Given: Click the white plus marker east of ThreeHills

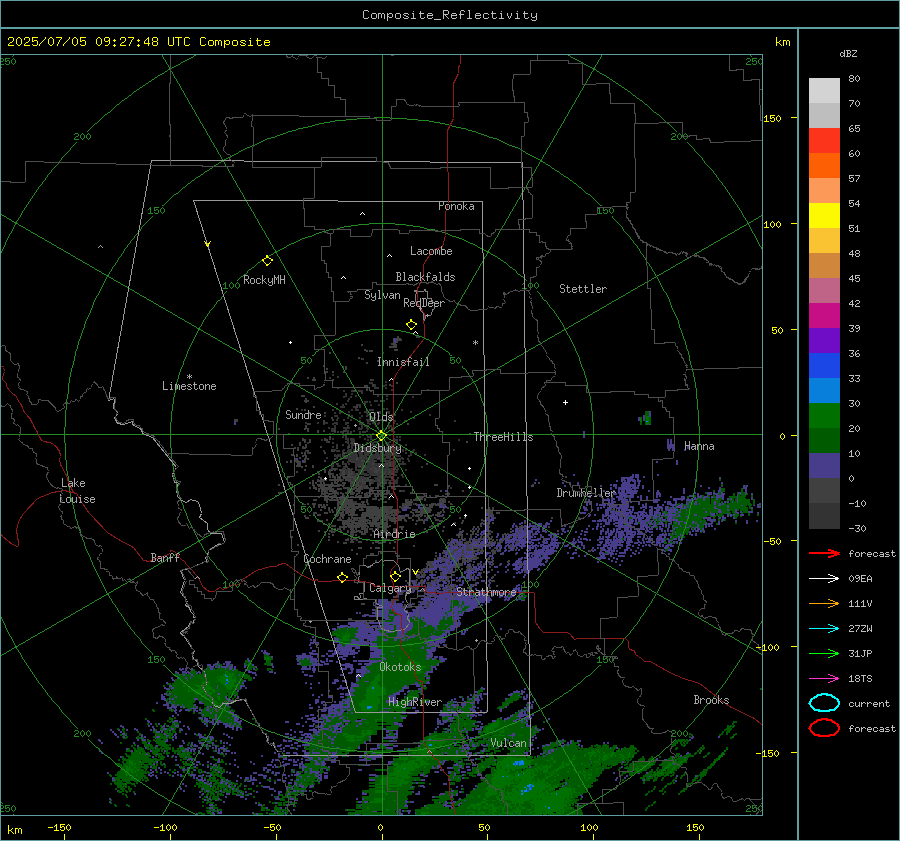Looking at the screenshot, I should 565,402.
